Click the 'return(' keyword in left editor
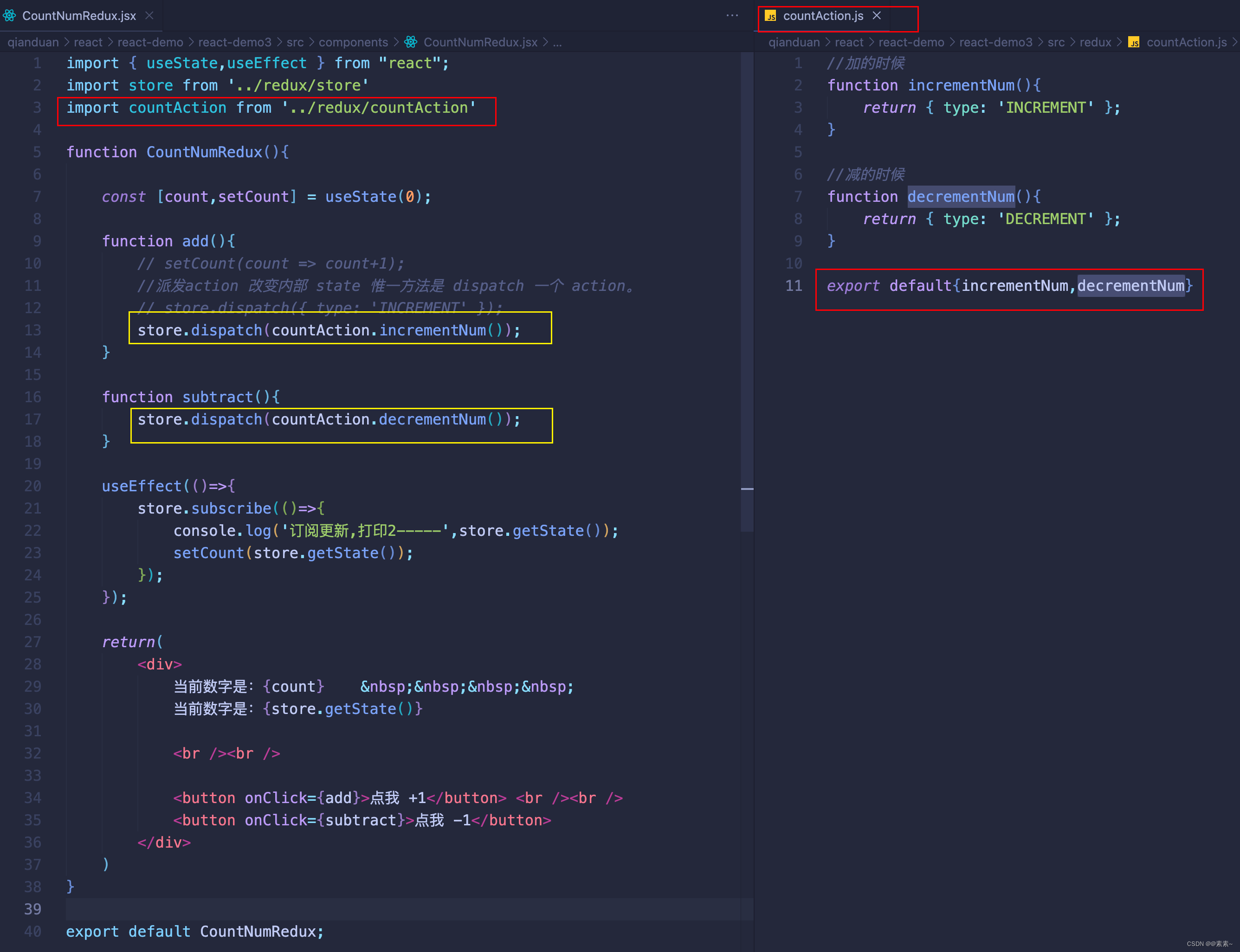The height and width of the screenshot is (952, 1240). click(133, 642)
